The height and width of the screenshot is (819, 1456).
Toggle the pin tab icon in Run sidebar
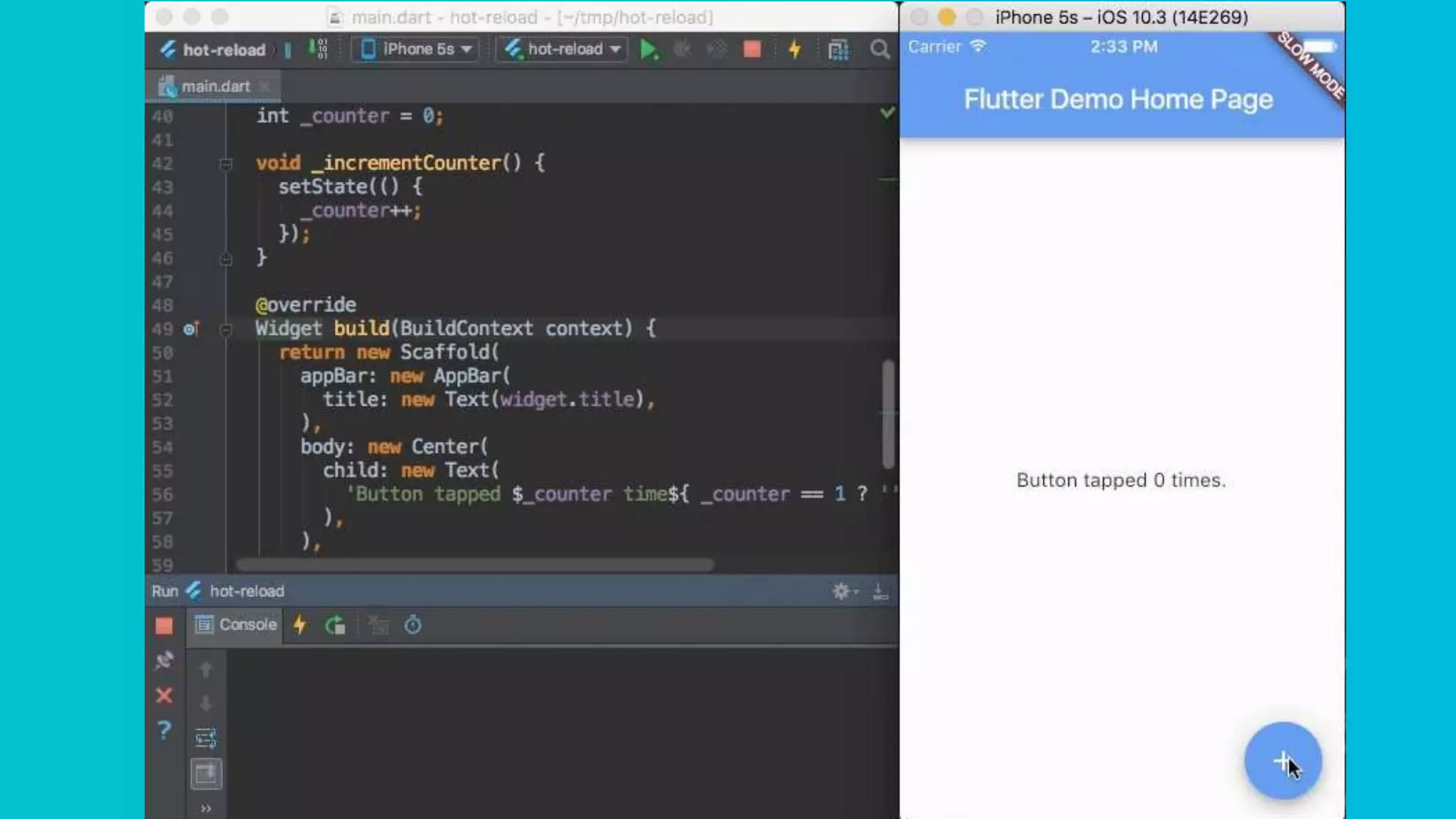point(164,660)
